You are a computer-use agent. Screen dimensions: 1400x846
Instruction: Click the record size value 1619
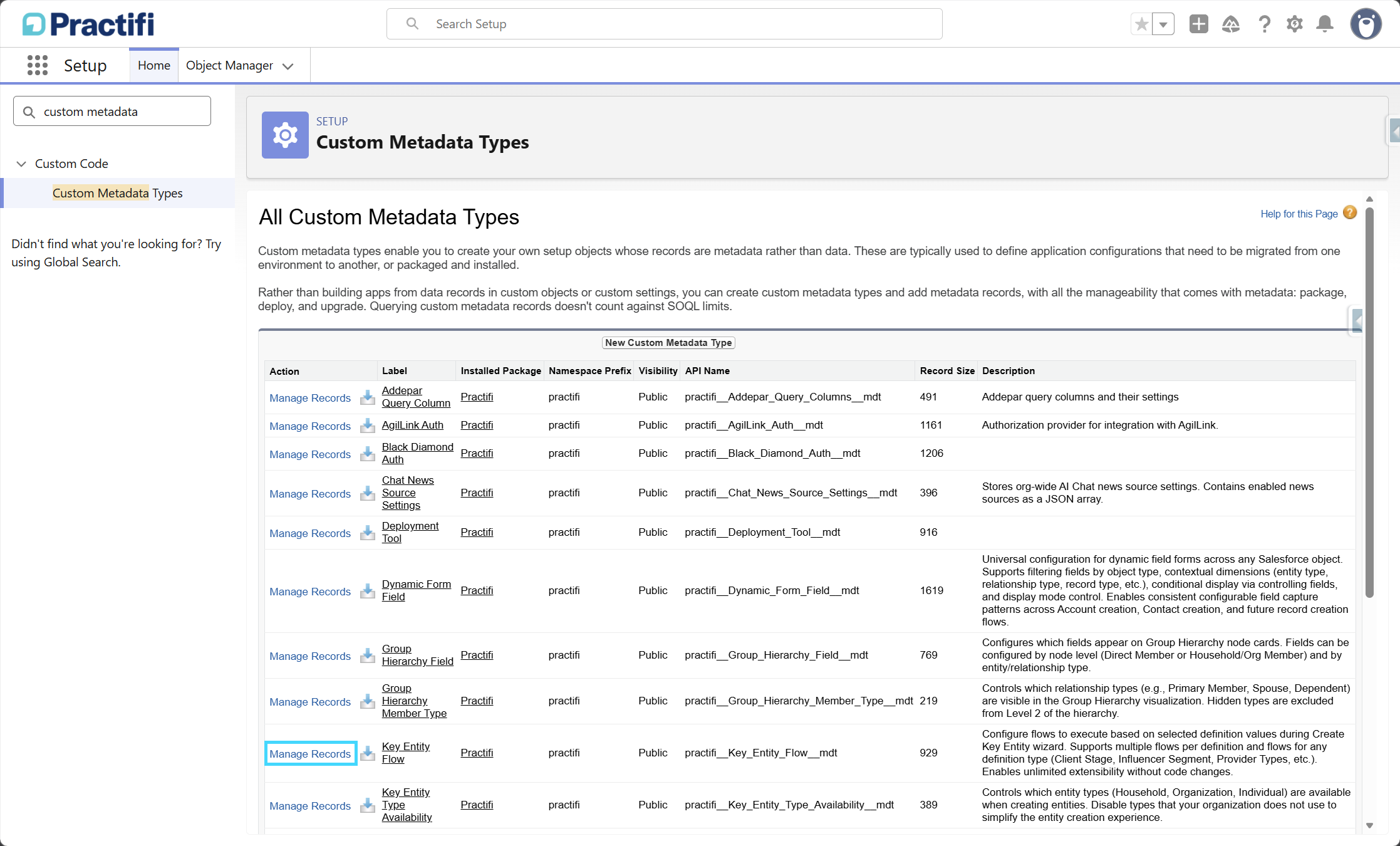pyautogui.click(x=931, y=590)
